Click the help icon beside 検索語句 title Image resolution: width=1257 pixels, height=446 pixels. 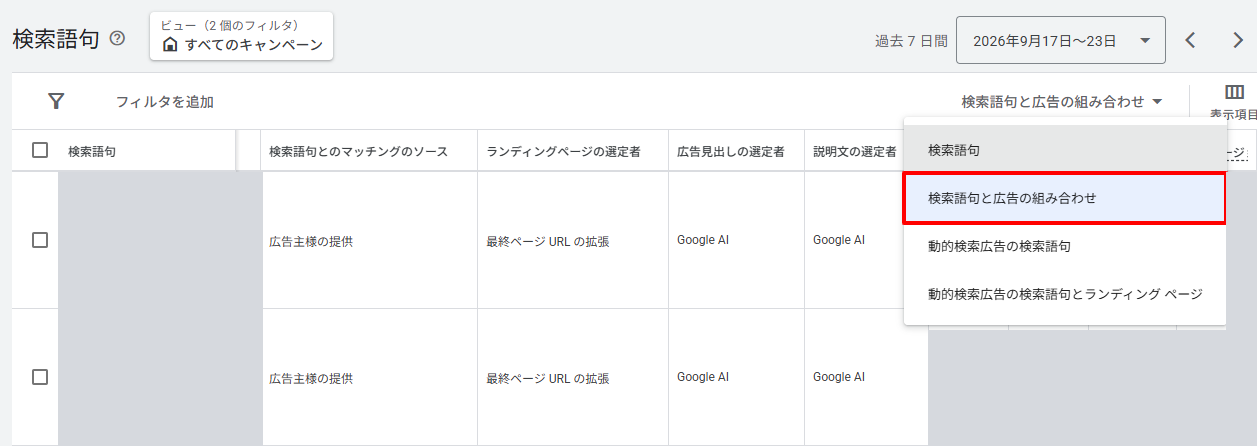click(x=118, y=39)
